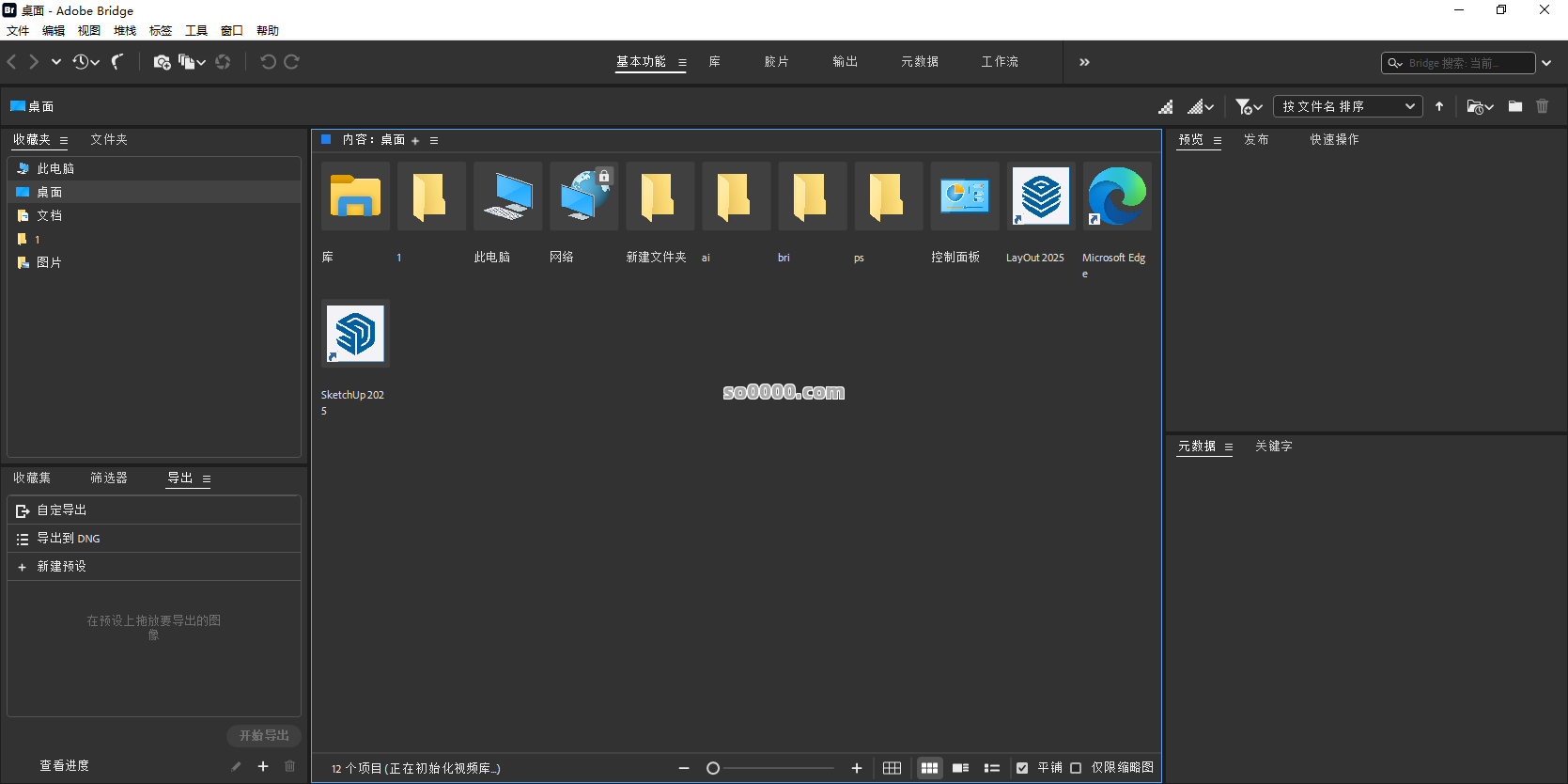The height and width of the screenshot is (784, 1568).
Task: Open the filter by rating dropdown
Action: [x=1248, y=106]
